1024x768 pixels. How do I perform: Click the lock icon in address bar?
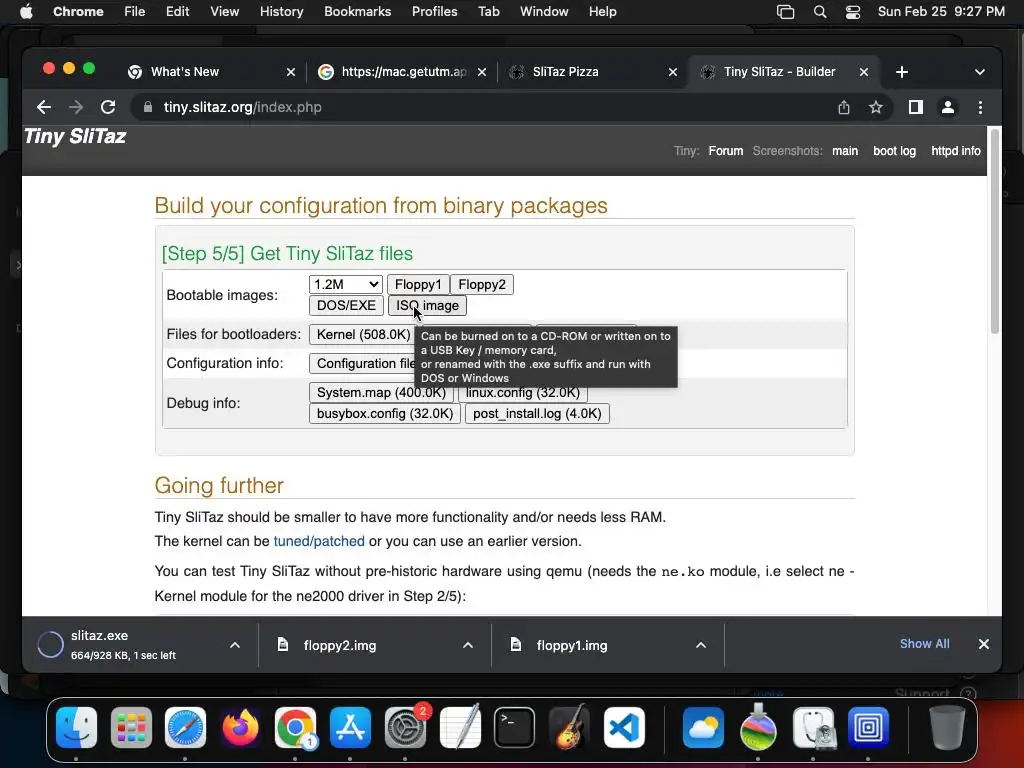point(148,107)
